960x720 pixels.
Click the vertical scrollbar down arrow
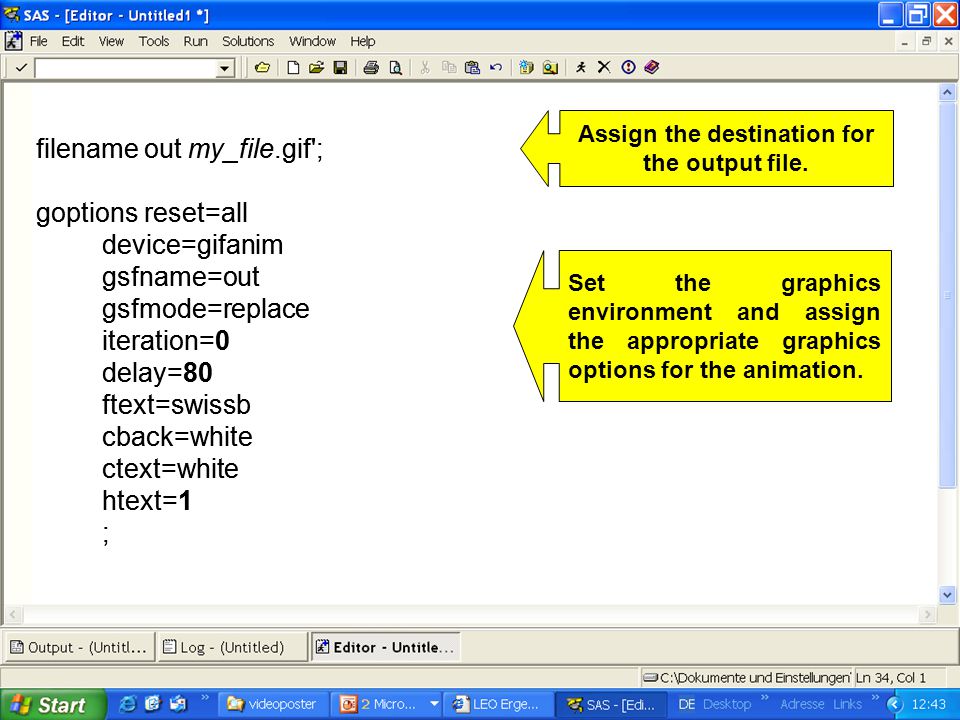947,594
